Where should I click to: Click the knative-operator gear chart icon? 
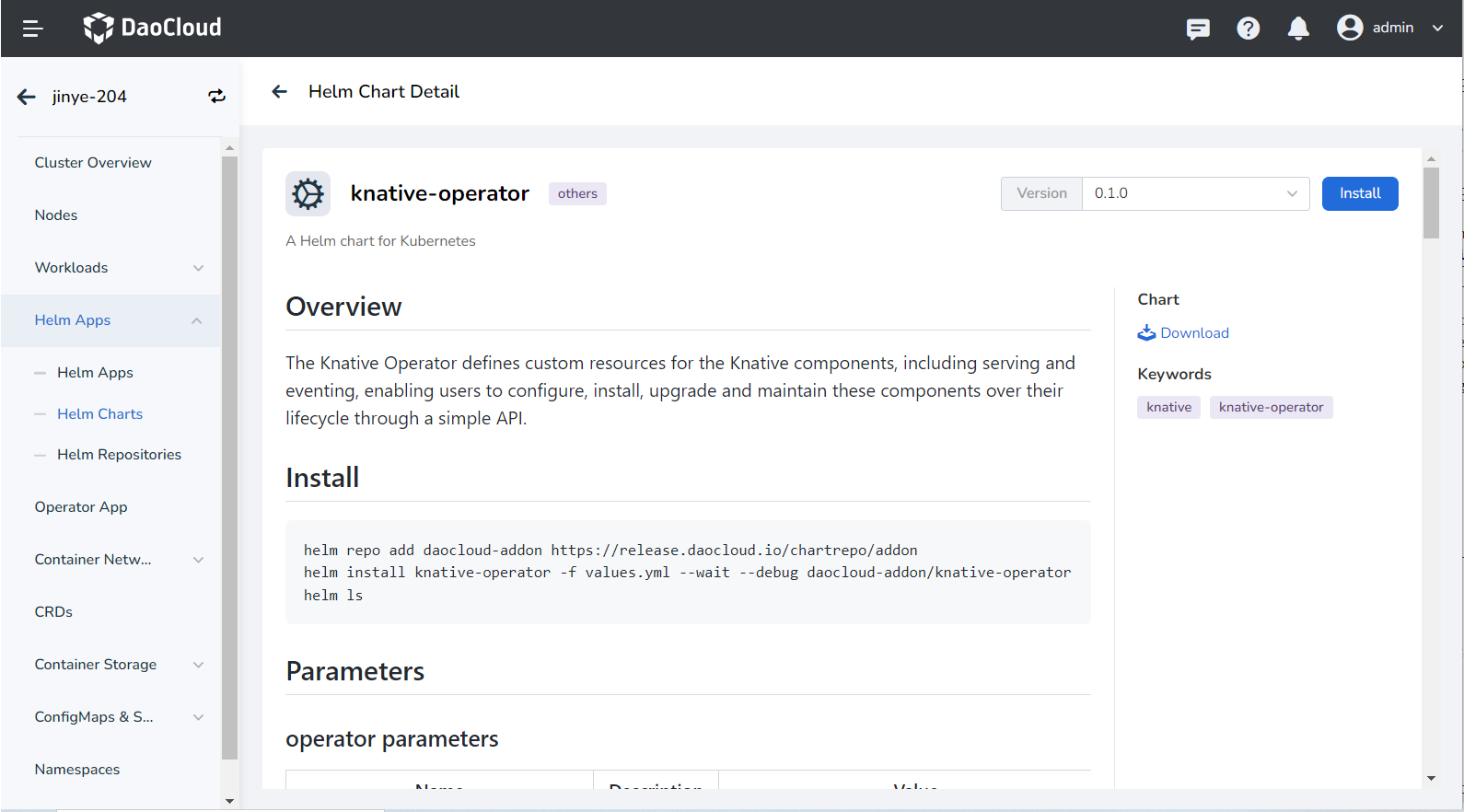308,194
